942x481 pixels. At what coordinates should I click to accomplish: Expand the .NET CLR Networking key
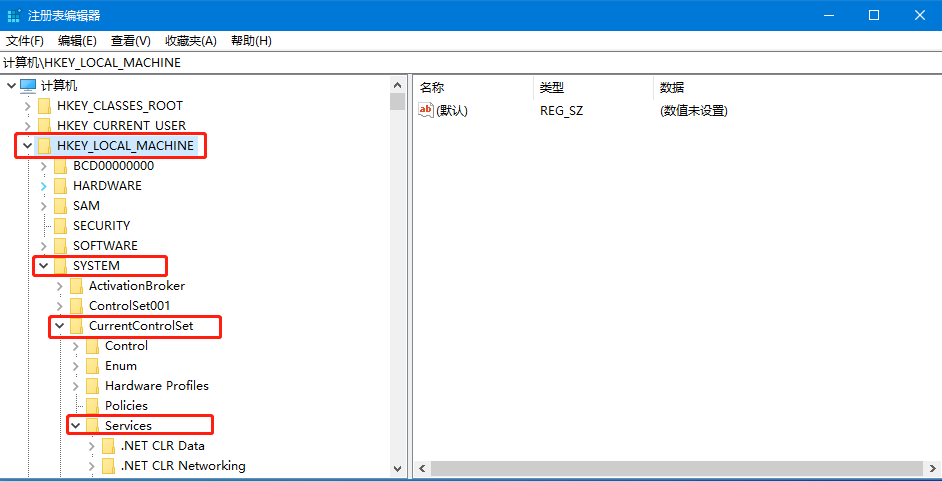pos(91,466)
